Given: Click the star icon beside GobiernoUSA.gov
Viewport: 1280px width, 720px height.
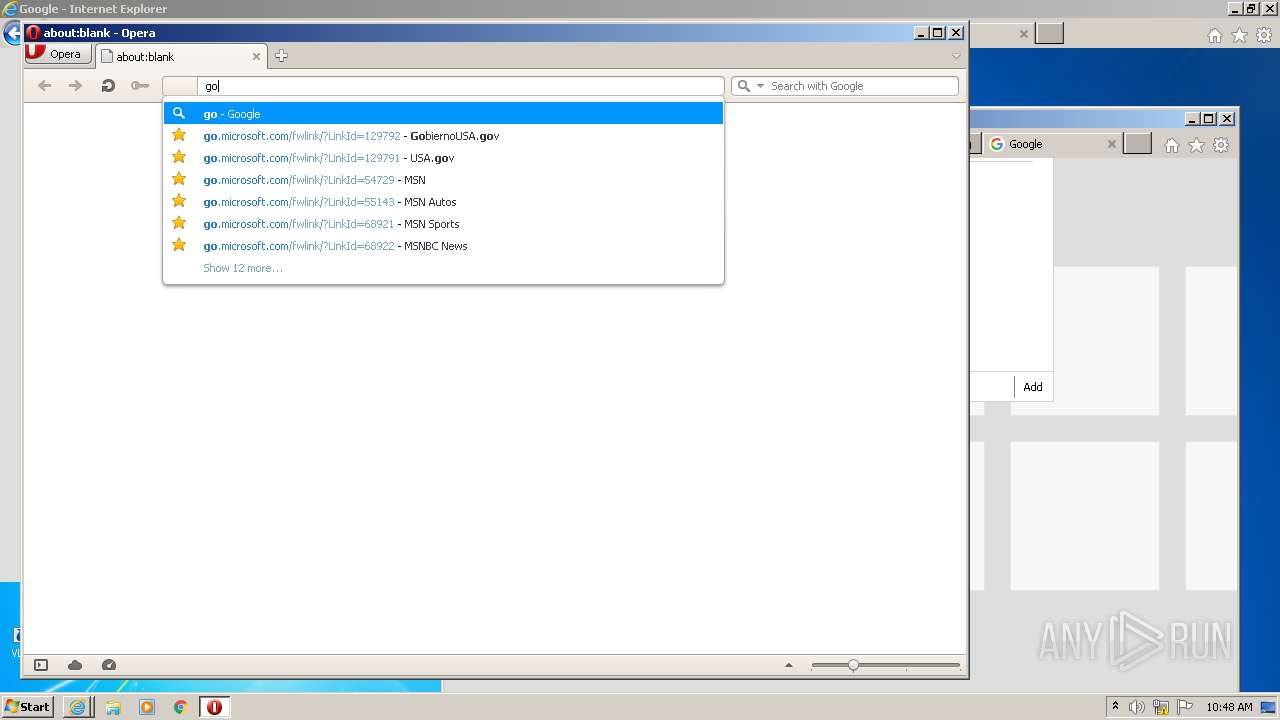Looking at the screenshot, I should click(179, 135).
